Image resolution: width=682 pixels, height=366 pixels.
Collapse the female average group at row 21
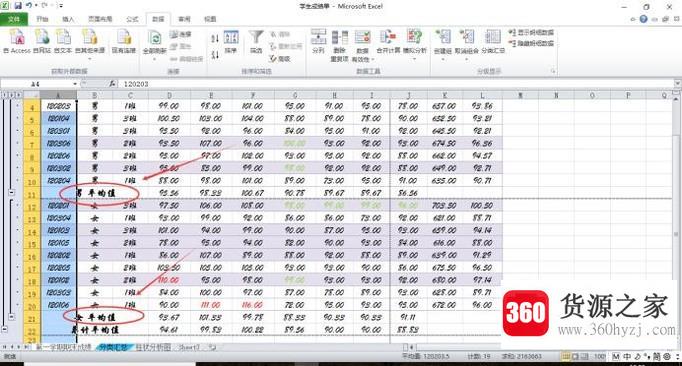click(x=12, y=317)
